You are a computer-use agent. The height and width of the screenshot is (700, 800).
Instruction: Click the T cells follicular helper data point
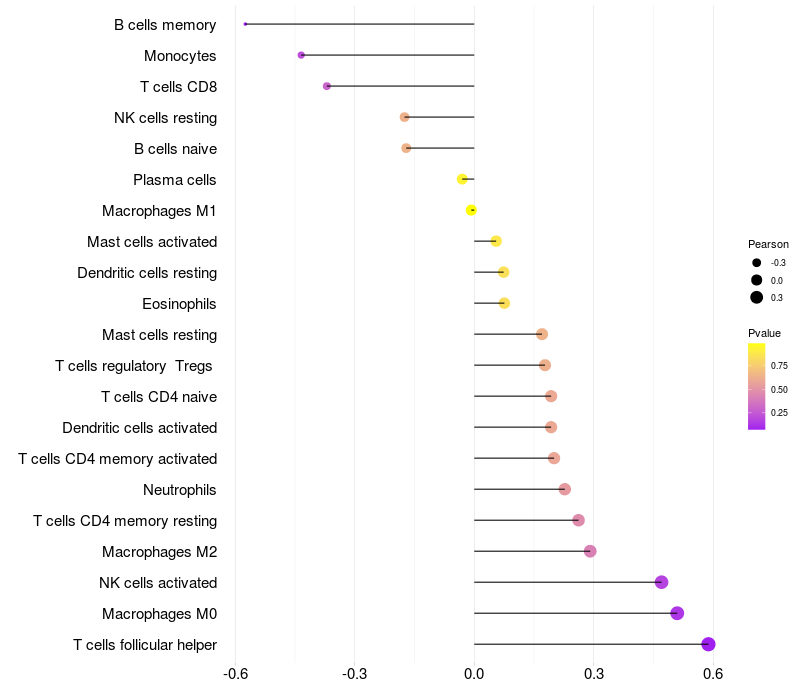click(708, 644)
